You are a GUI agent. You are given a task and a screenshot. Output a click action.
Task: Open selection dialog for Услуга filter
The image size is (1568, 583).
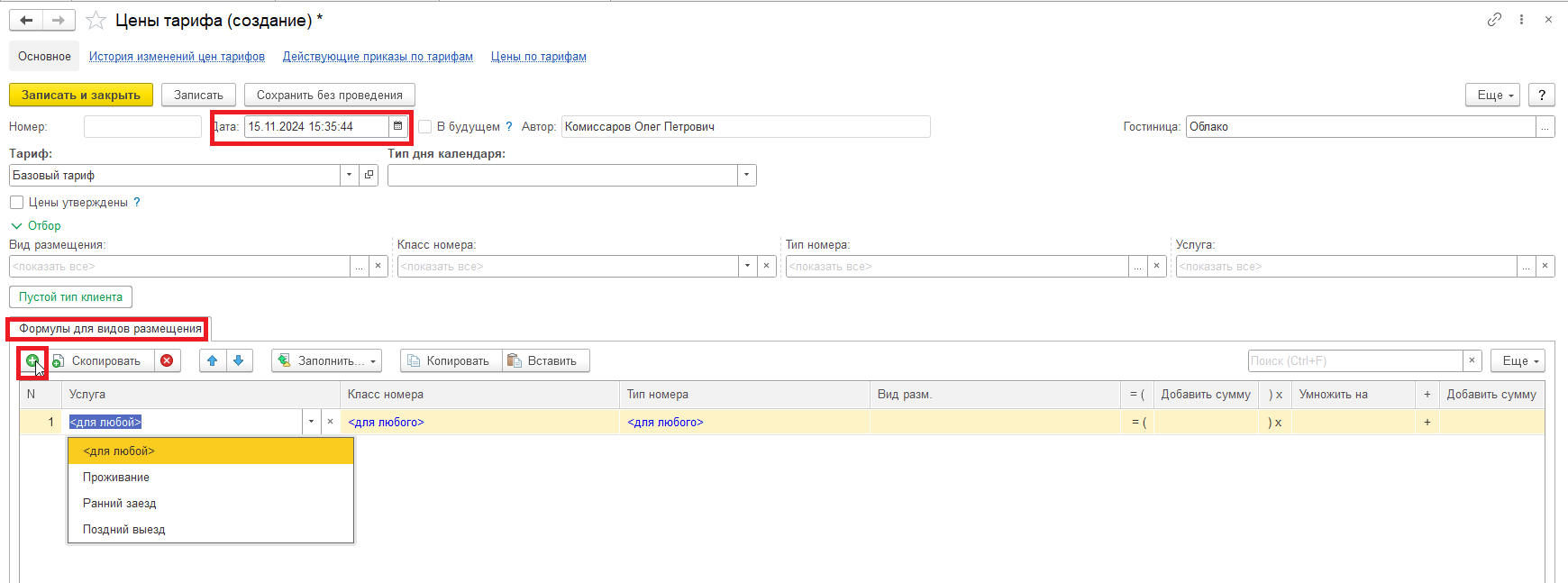point(1527,267)
